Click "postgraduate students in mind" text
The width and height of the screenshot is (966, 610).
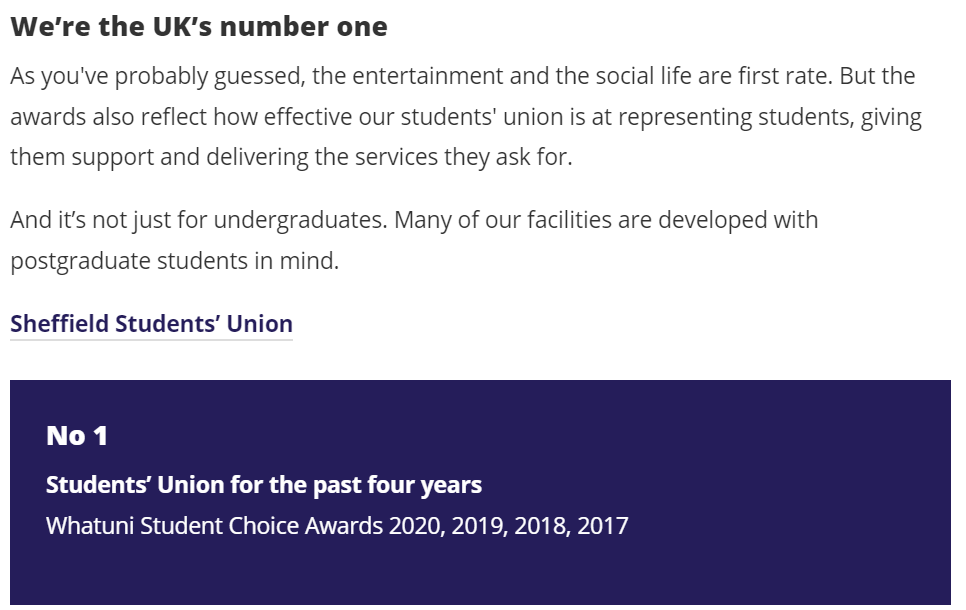click(x=174, y=261)
